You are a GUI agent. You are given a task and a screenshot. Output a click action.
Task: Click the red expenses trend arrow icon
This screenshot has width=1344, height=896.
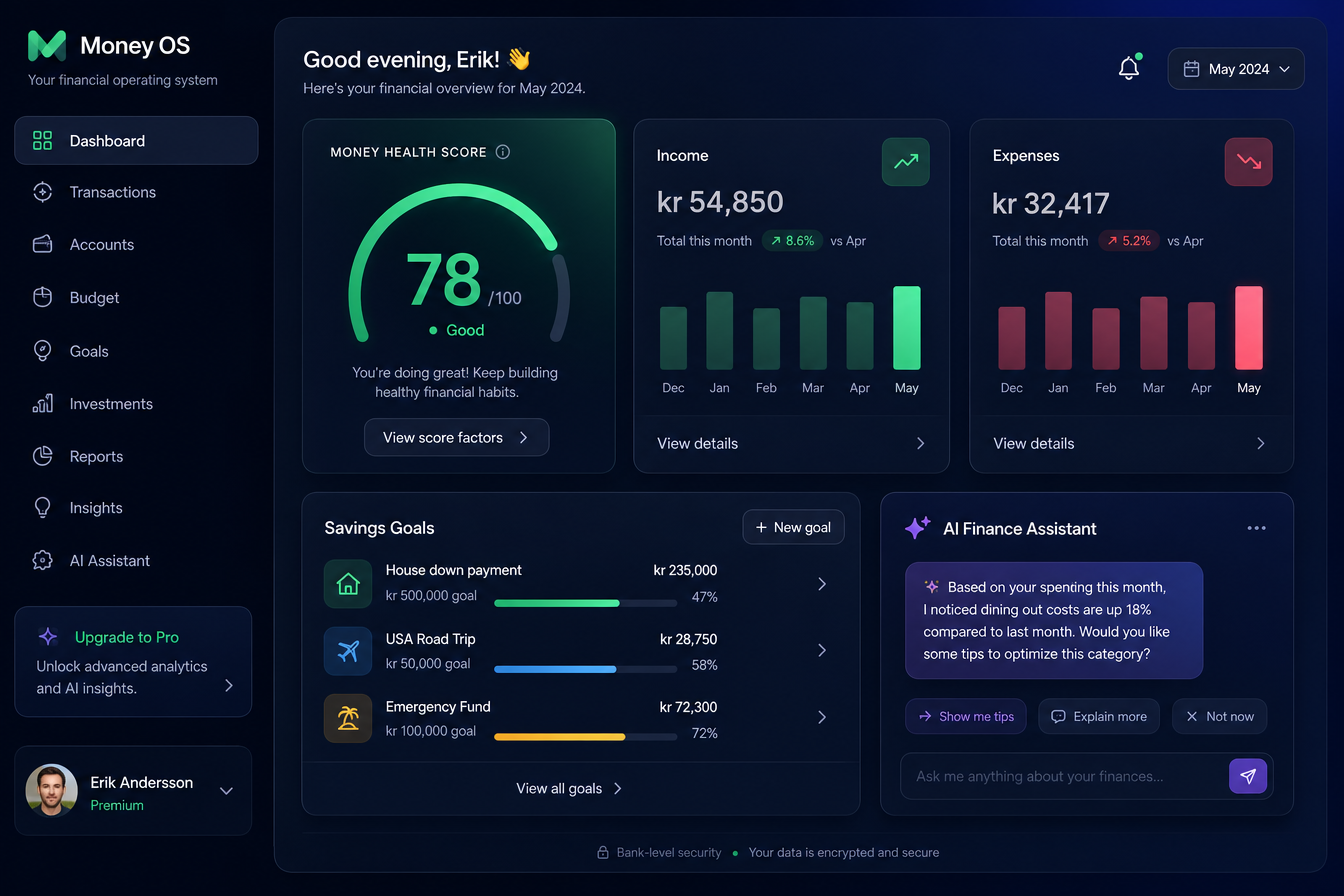click(x=1249, y=162)
